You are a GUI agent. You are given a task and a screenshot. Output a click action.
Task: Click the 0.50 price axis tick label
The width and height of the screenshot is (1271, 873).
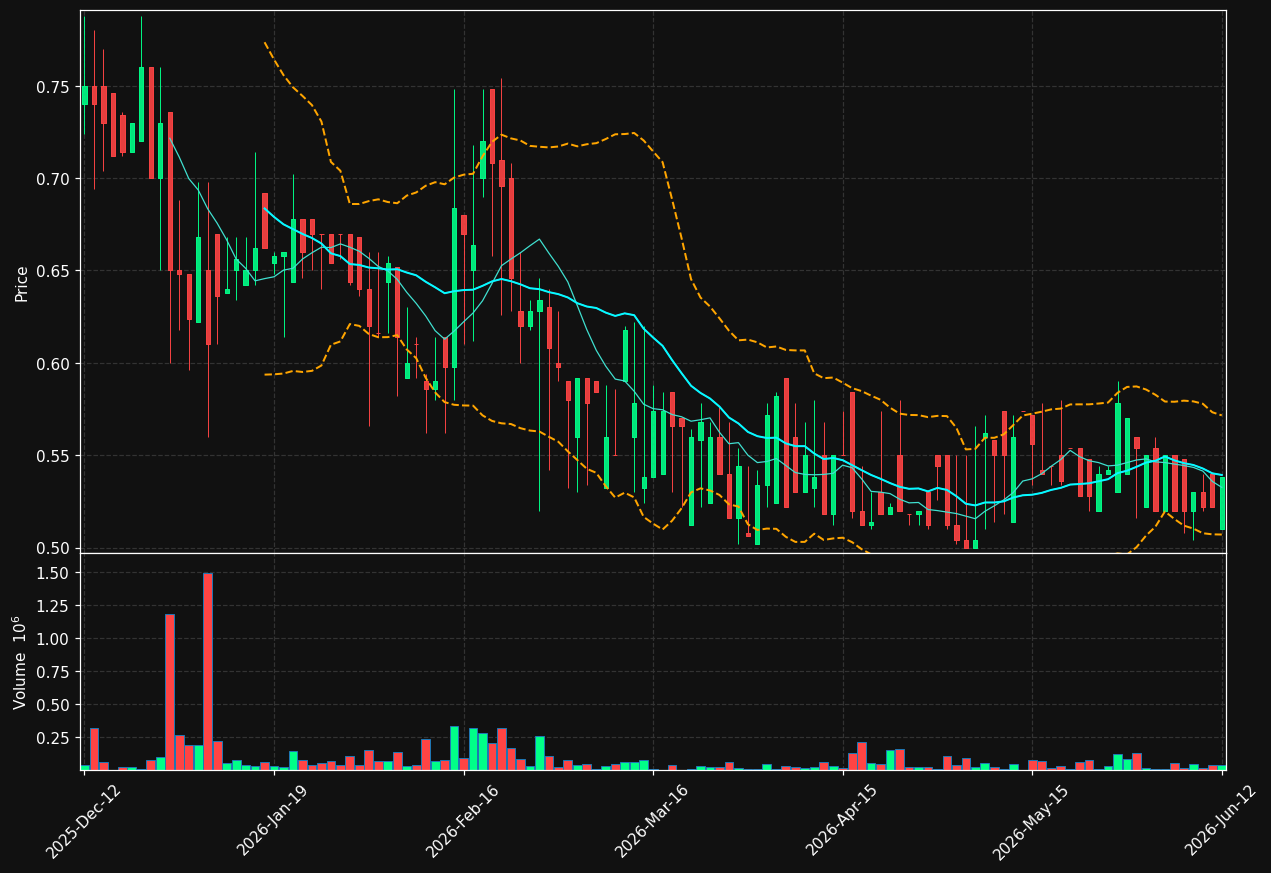click(x=55, y=548)
